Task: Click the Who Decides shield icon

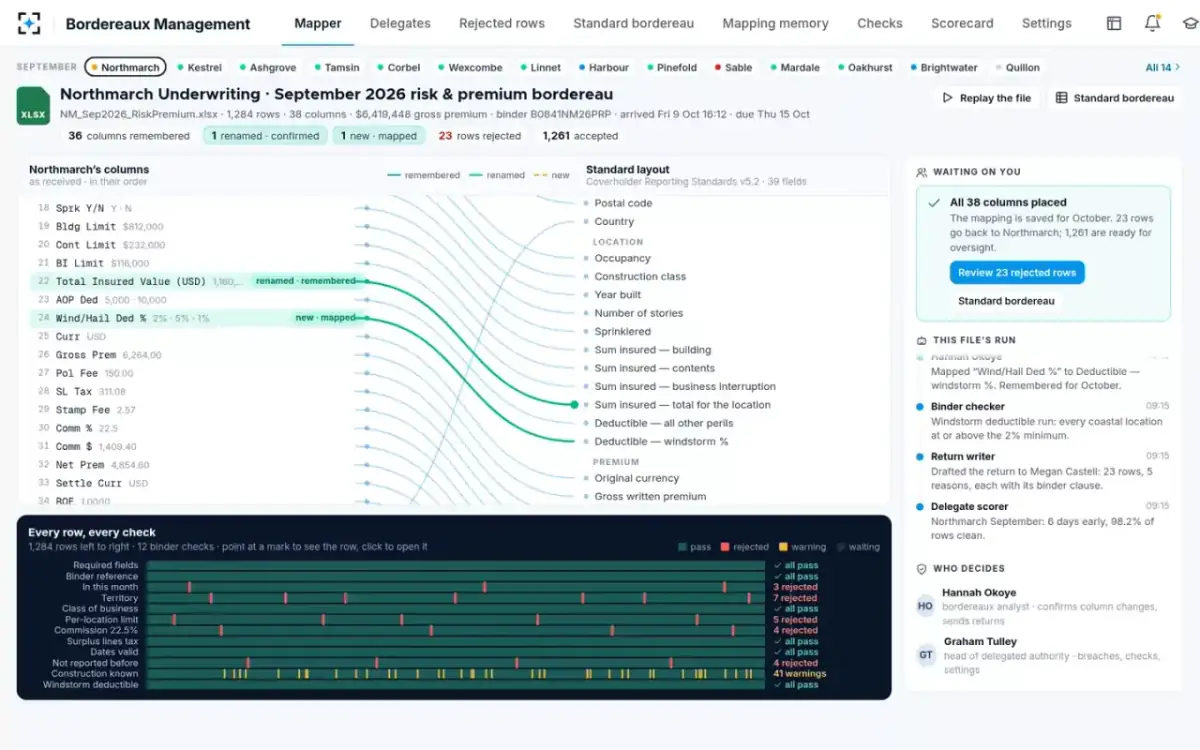Action: (922, 568)
